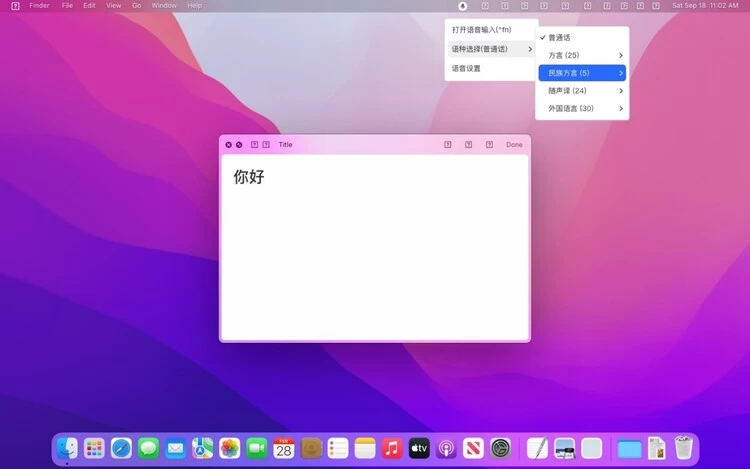Click into the note text area with 你好
The width and height of the screenshot is (750, 469).
click(x=375, y=250)
